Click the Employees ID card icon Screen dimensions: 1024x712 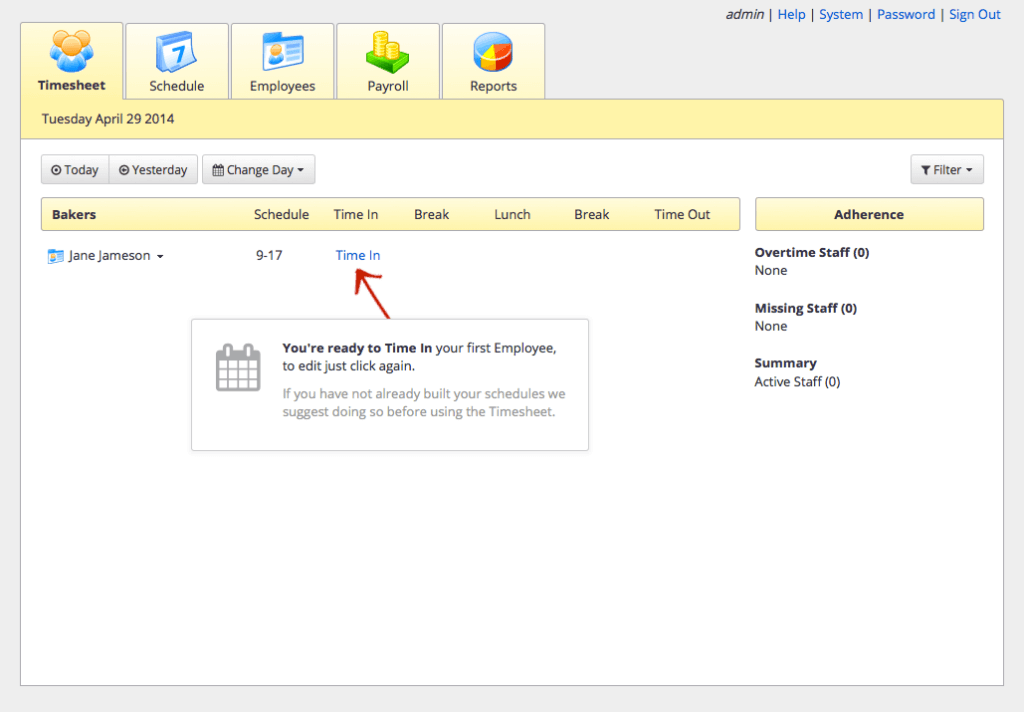point(282,51)
